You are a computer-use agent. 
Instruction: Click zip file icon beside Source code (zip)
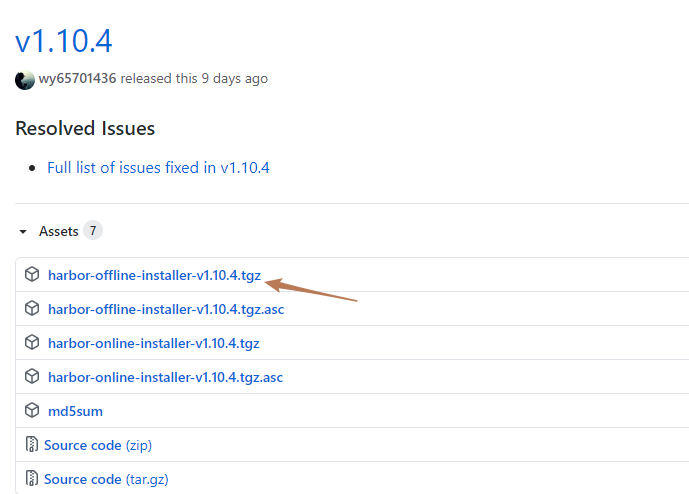coord(32,444)
